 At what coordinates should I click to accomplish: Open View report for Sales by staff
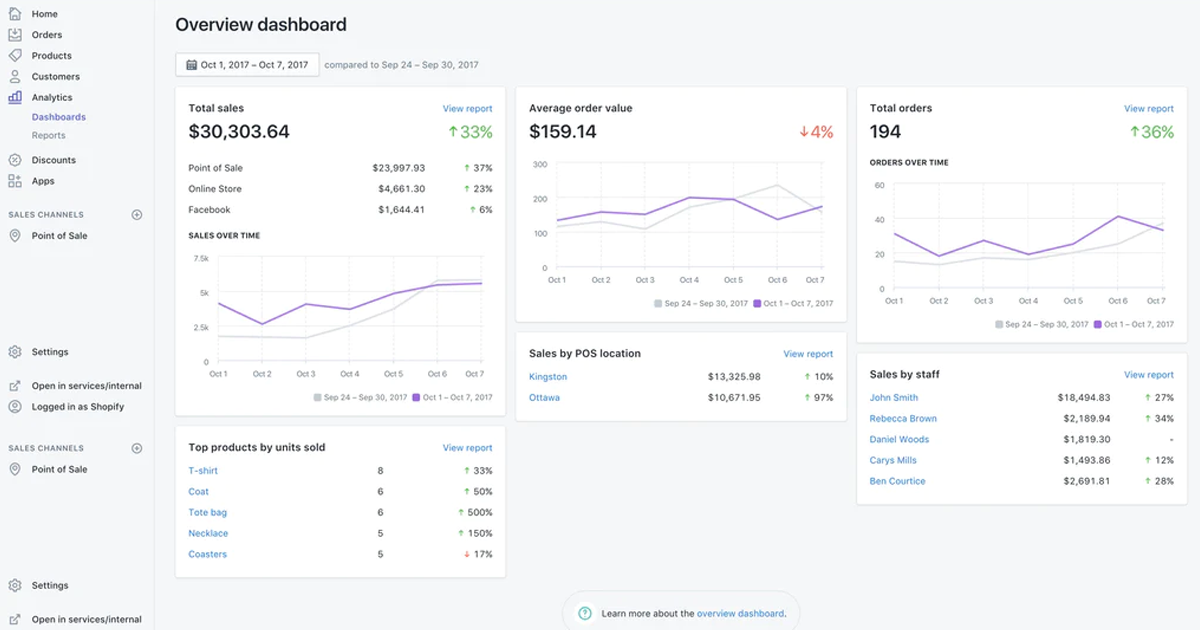pos(1148,375)
